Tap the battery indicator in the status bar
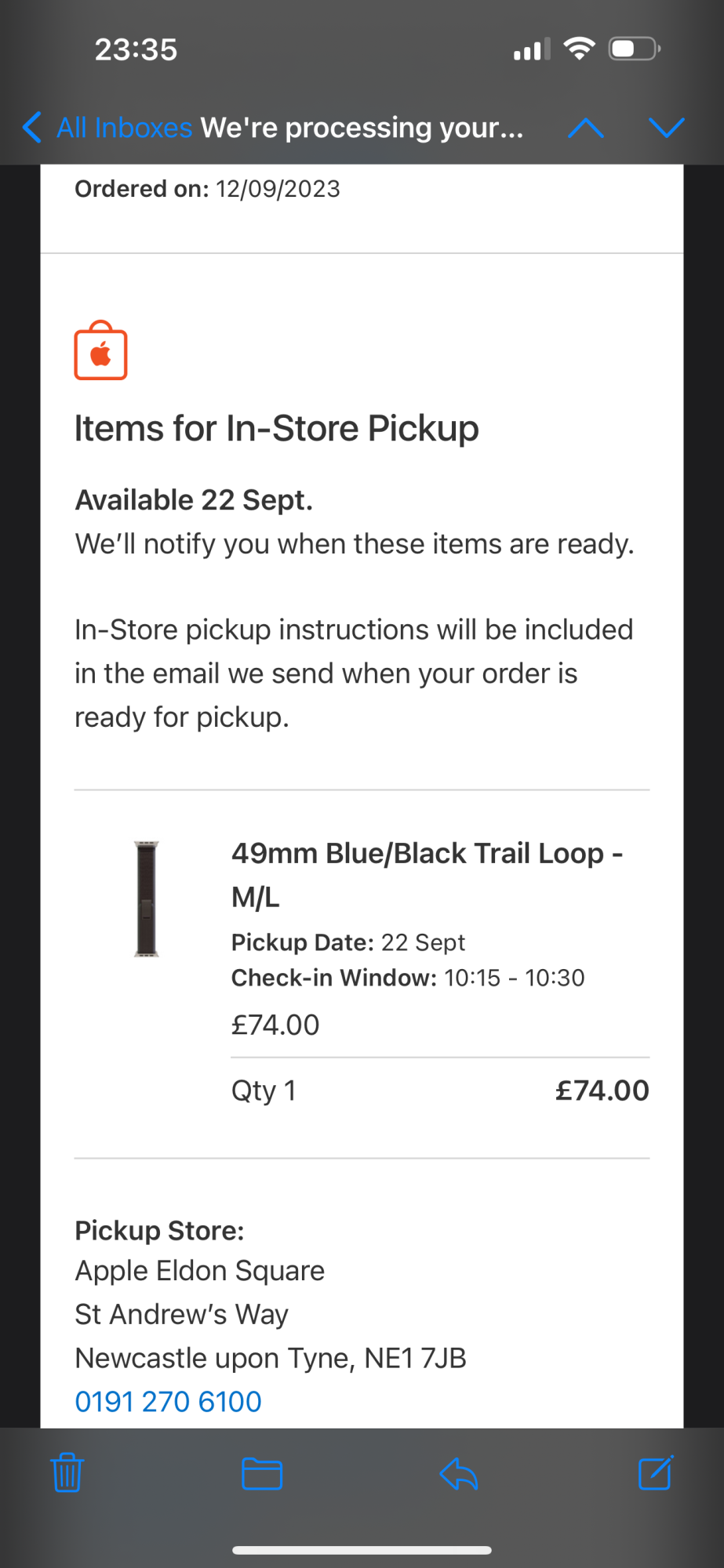724x1568 pixels. coord(635,49)
